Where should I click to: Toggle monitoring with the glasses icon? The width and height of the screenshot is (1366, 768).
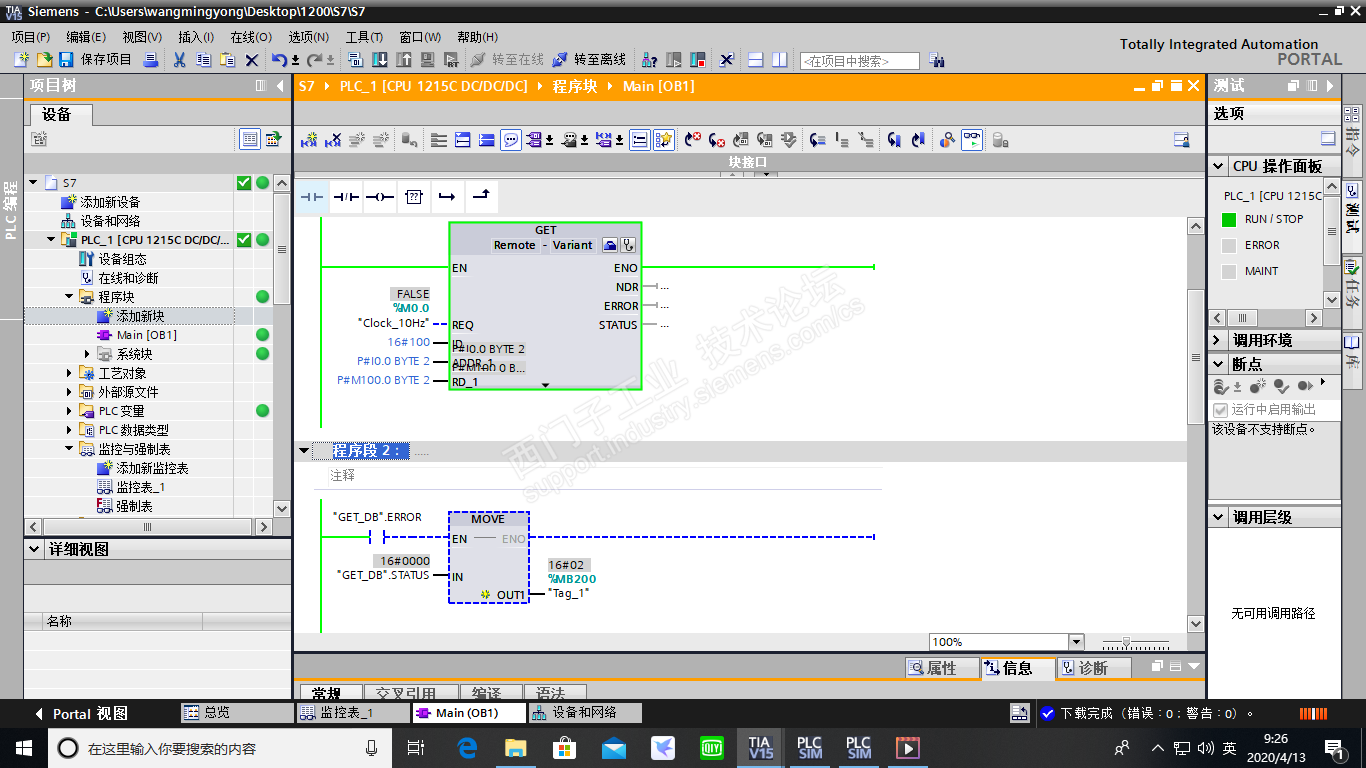[x=972, y=140]
